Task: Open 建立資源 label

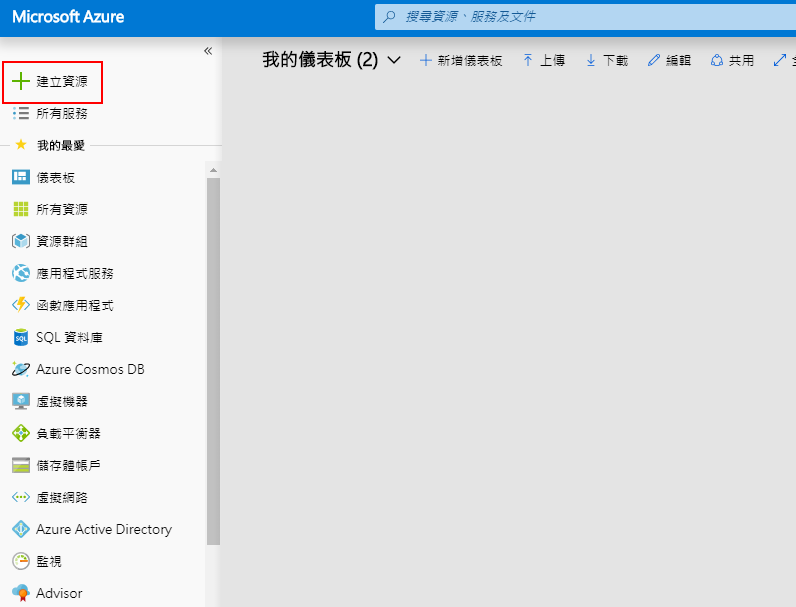Action: [62, 81]
